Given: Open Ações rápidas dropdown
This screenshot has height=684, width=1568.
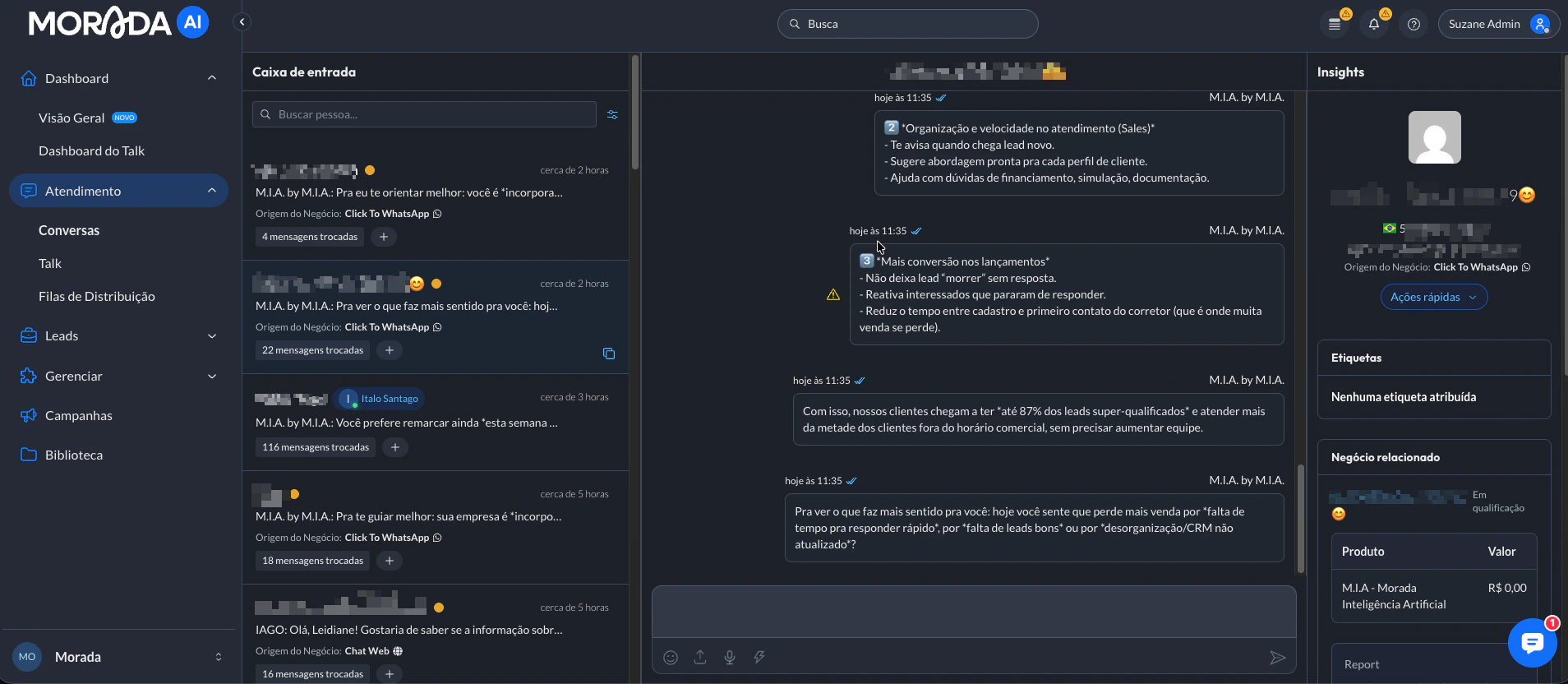Looking at the screenshot, I should pyautogui.click(x=1434, y=297).
